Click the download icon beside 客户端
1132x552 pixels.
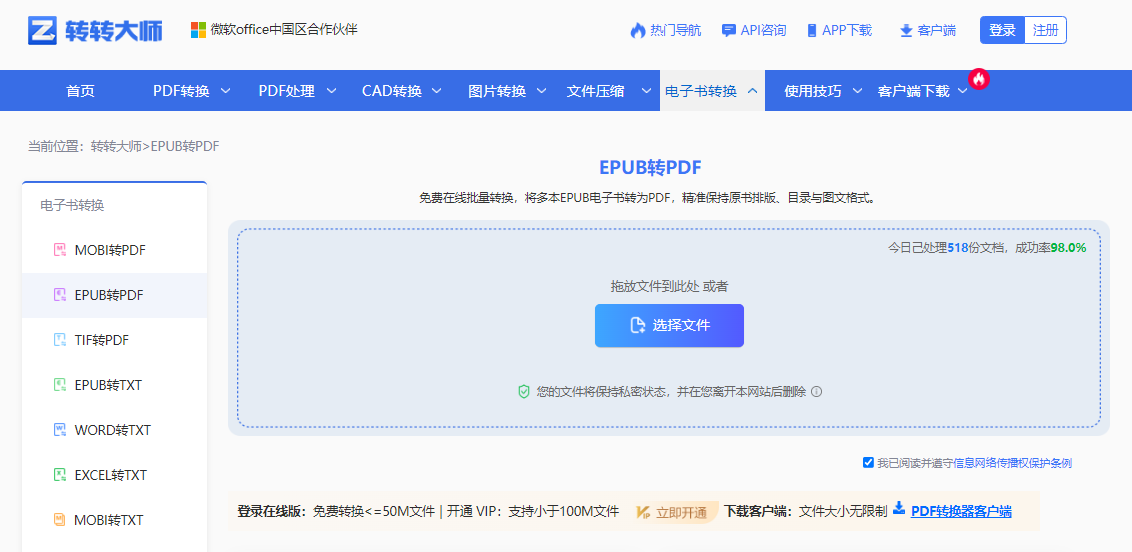(906, 30)
